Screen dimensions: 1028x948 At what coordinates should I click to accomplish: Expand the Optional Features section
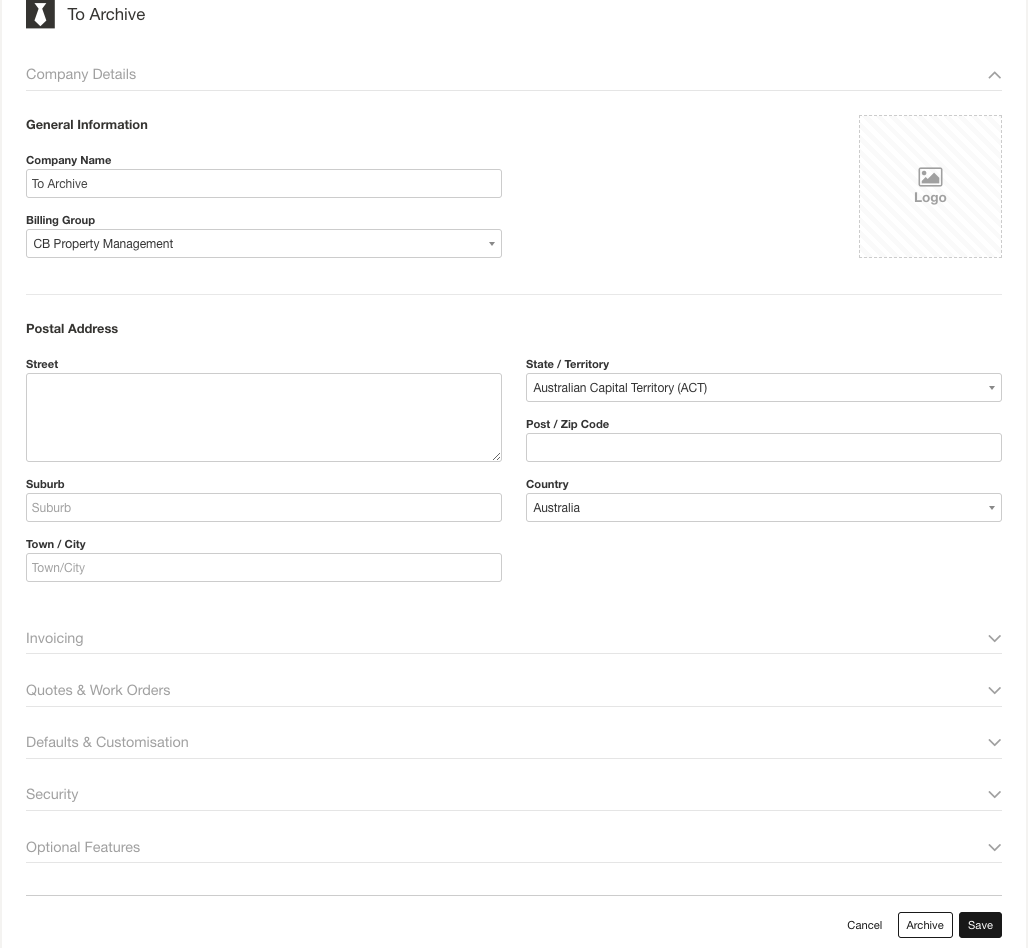994,847
